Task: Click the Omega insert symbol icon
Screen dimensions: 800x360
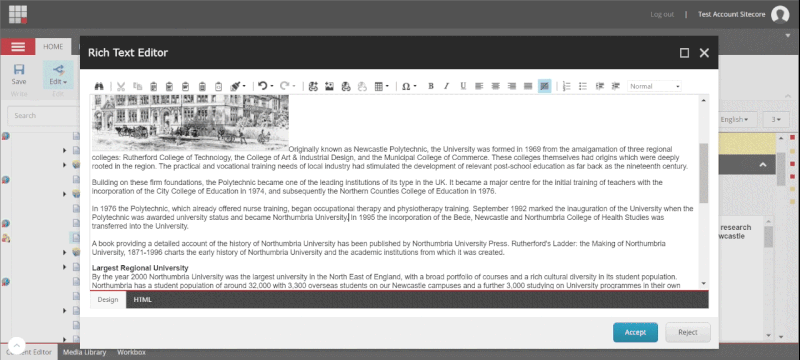Action: coord(406,87)
